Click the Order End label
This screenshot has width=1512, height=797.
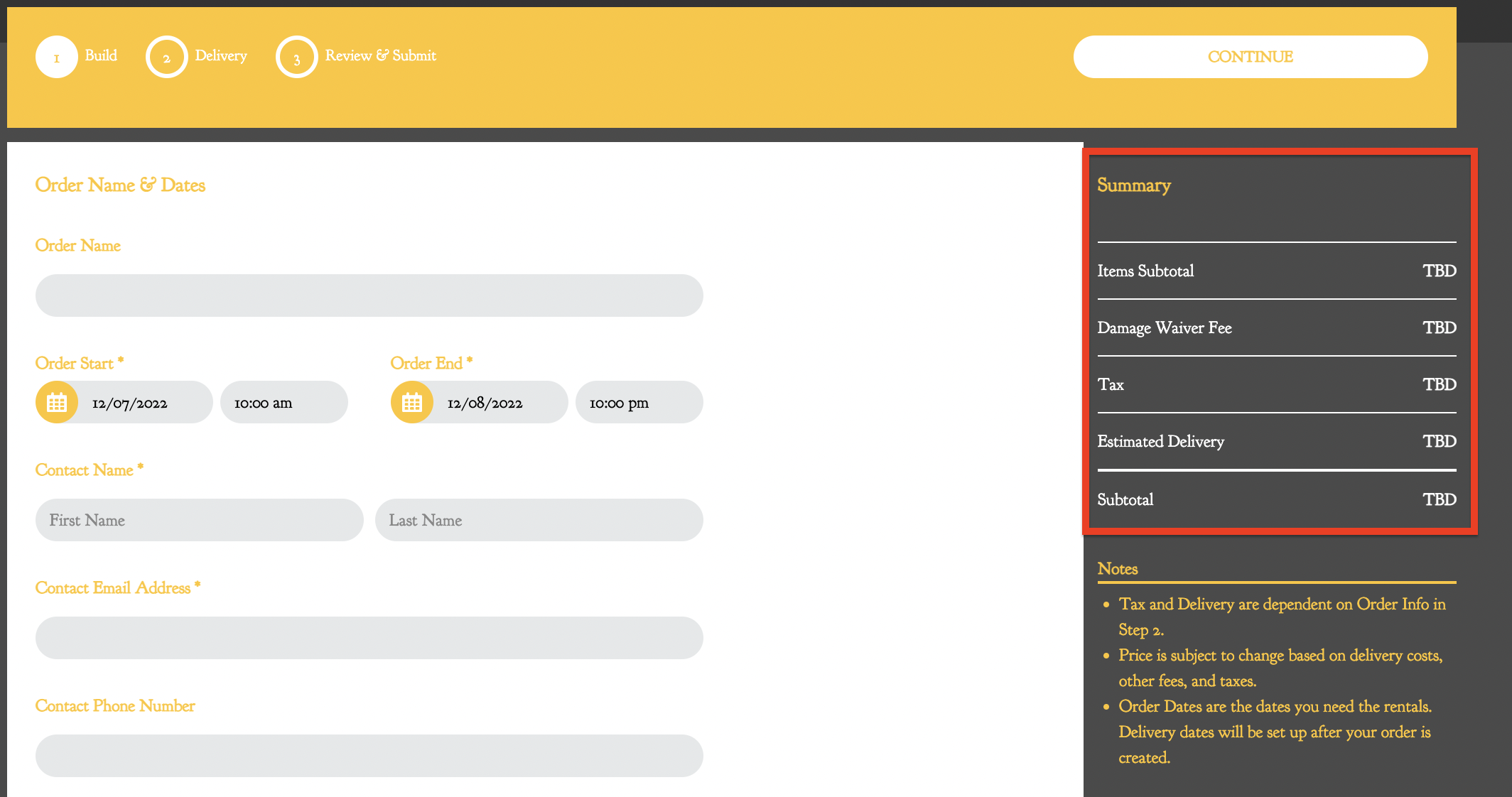click(x=432, y=363)
